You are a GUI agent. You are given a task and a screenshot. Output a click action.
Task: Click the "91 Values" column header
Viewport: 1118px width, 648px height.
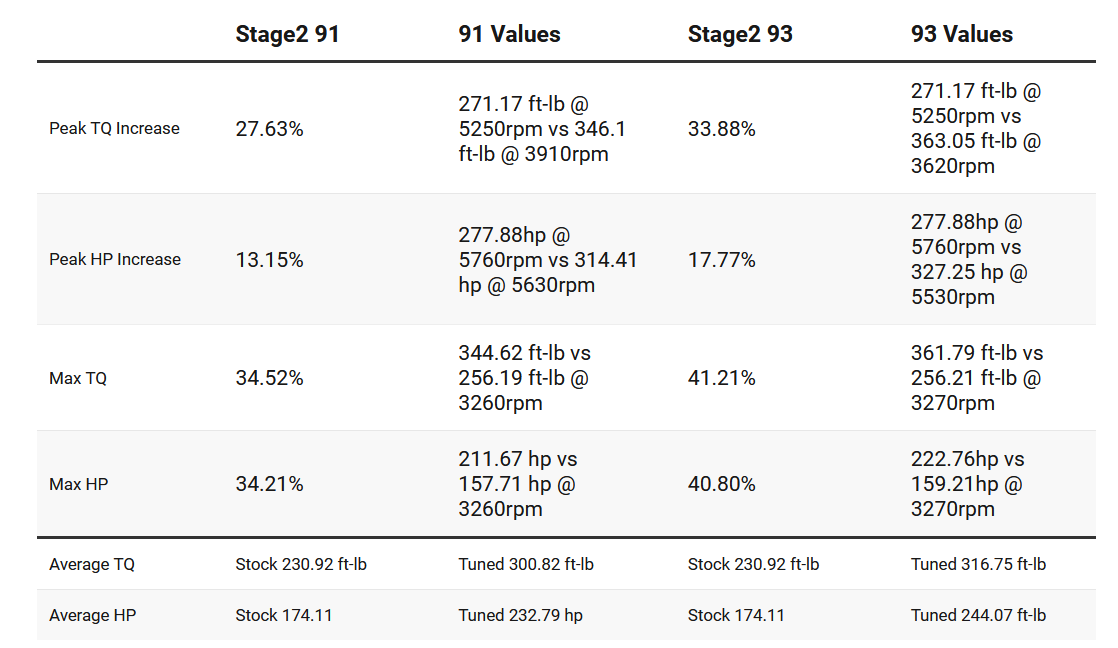pos(509,34)
